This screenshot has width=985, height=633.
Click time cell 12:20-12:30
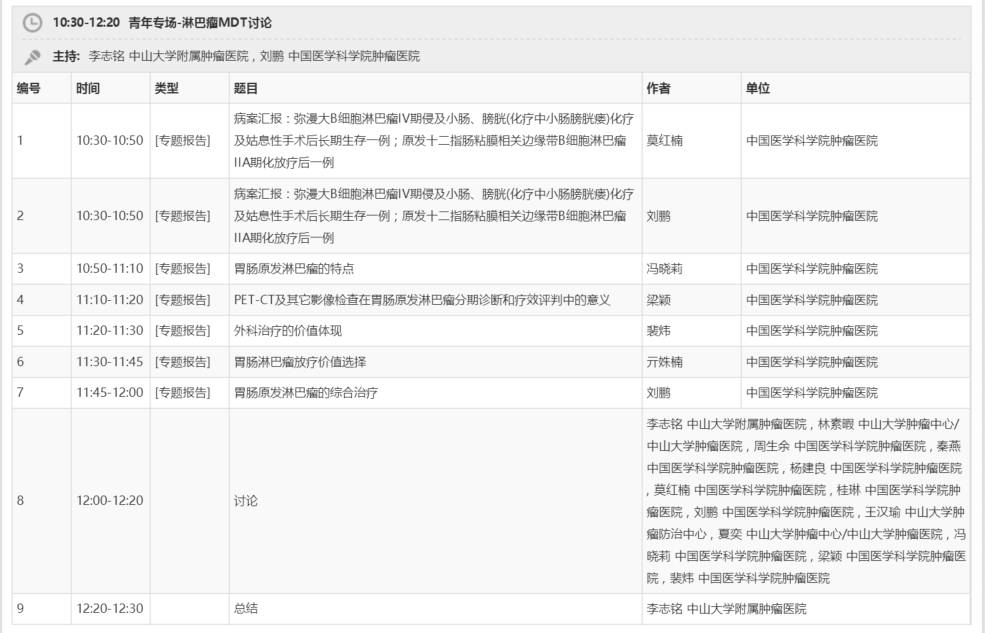pos(110,609)
